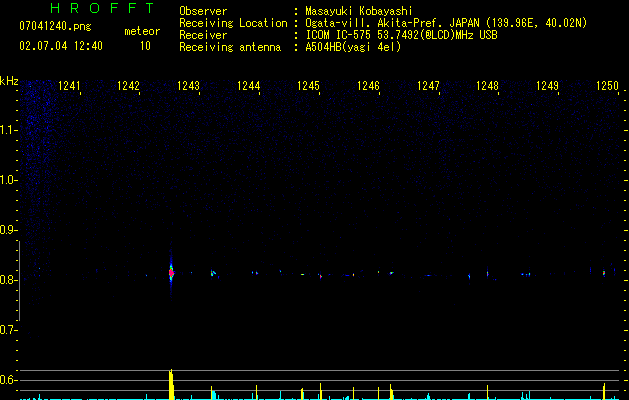Click the 1245 time axis marker

click(x=308, y=86)
